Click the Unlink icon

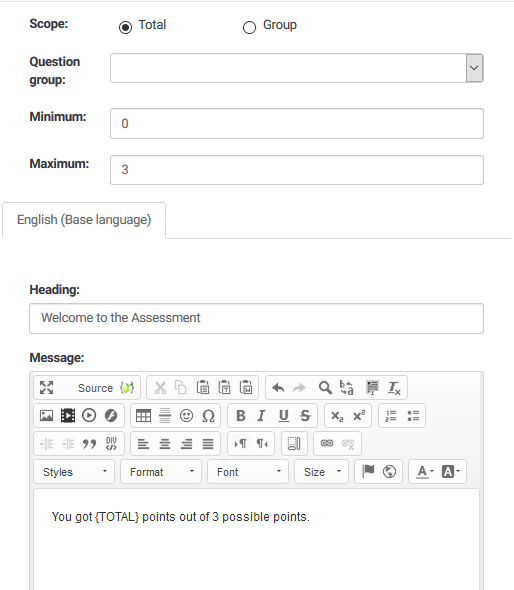(x=348, y=444)
